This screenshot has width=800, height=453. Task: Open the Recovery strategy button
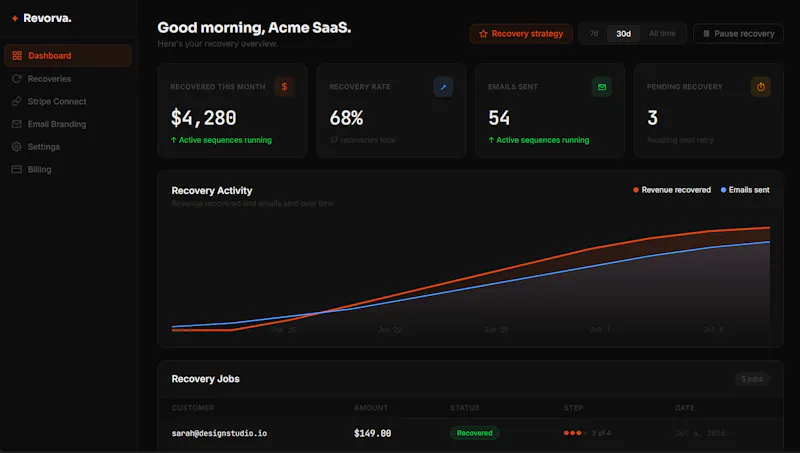coord(521,34)
